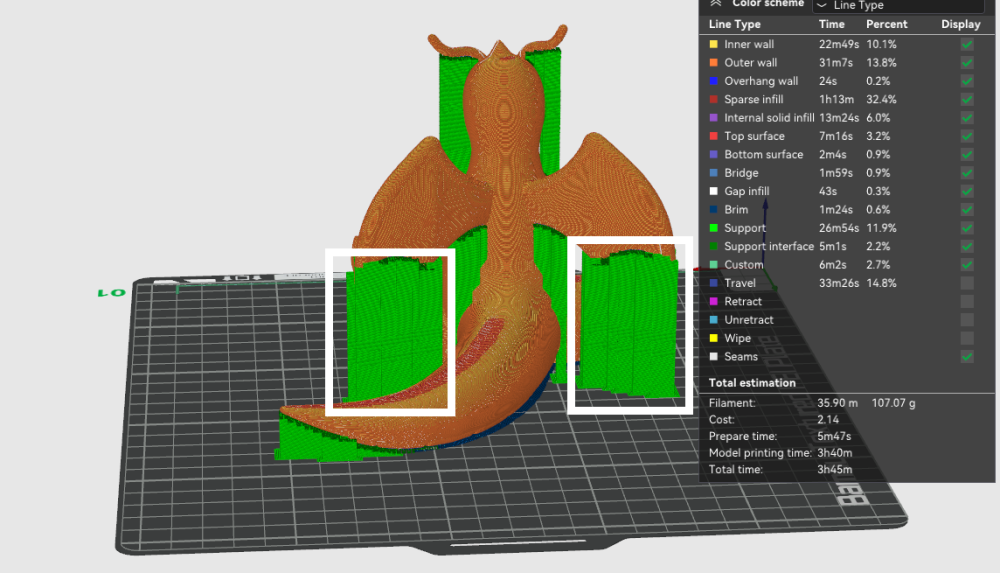The width and height of the screenshot is (1000, 573).
Task: Click the Bottom surface color swatch
Action: point(714,154)
